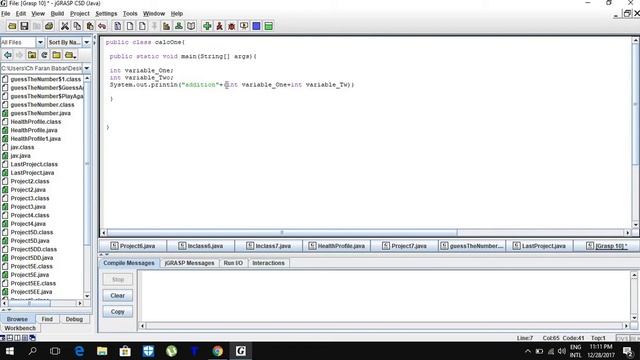This screenshot has height=360, width=640.
Task: Click the Line:7 status bar indicator
Action: 525,338
